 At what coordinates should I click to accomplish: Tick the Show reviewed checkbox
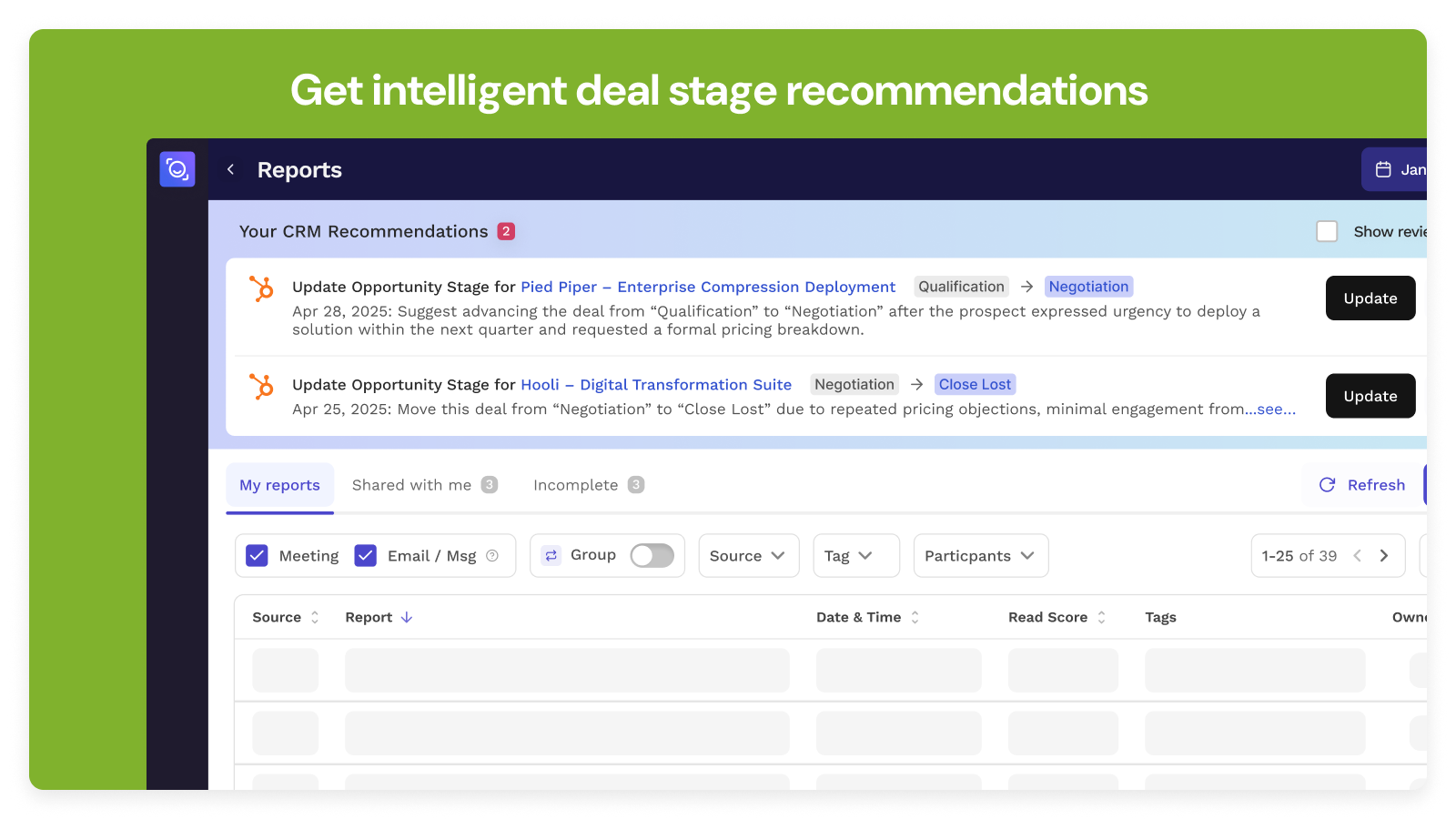click(1327, 232)
